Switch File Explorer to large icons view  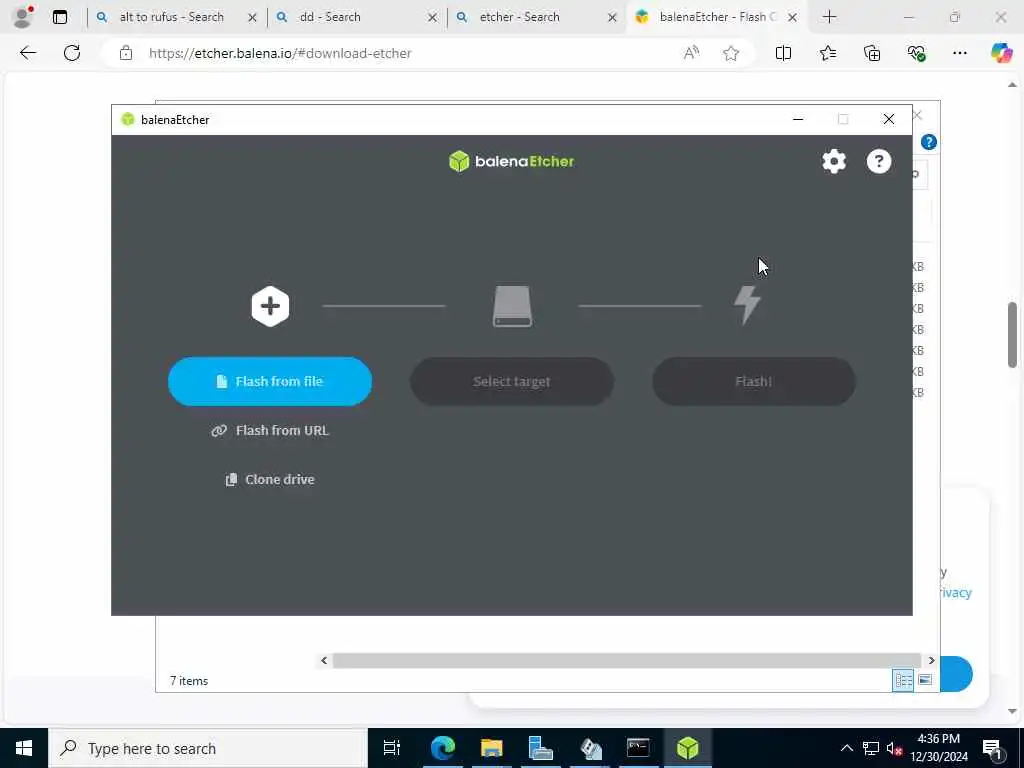point(925,680)
